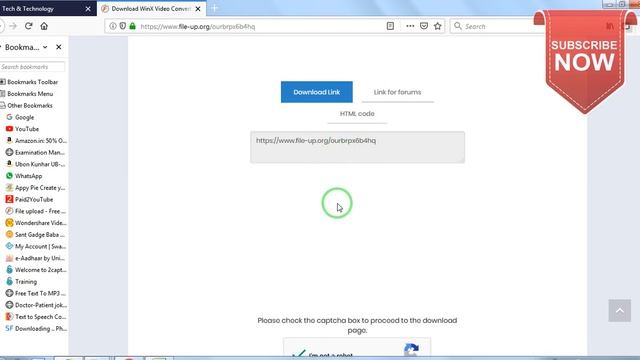Screen dimensions: 640x360
Task: Open Sant Gadge Baba bookmark
Action: pos(35,235)
